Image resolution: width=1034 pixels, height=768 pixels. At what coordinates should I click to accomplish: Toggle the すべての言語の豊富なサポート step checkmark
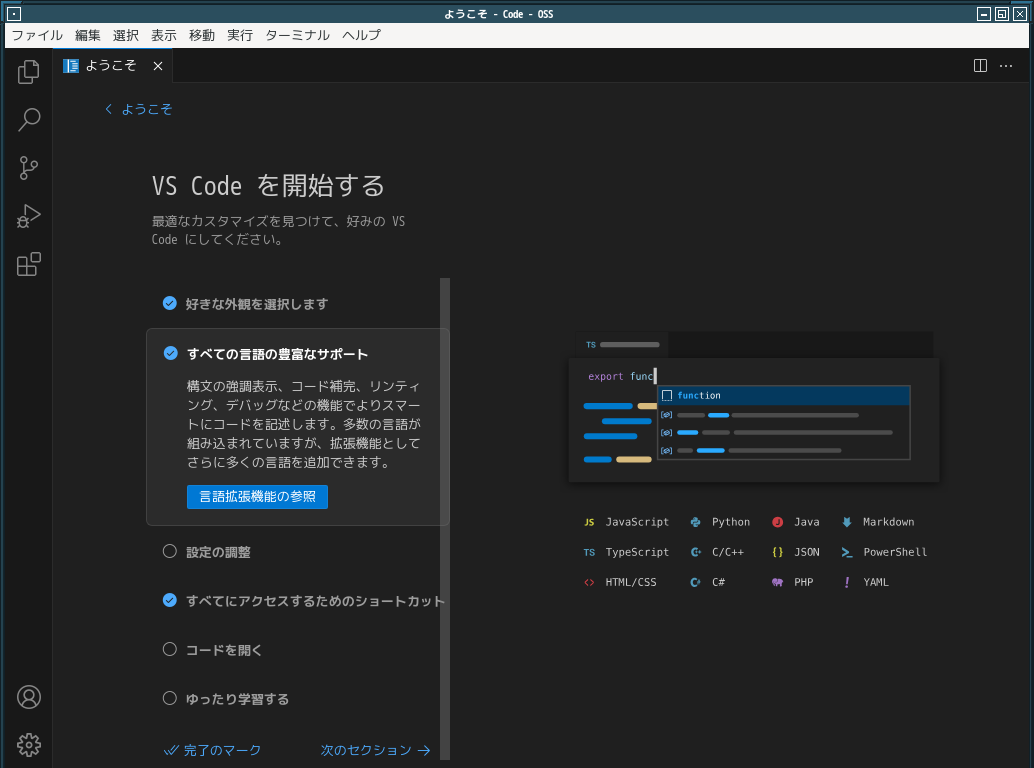click(170, 353)
